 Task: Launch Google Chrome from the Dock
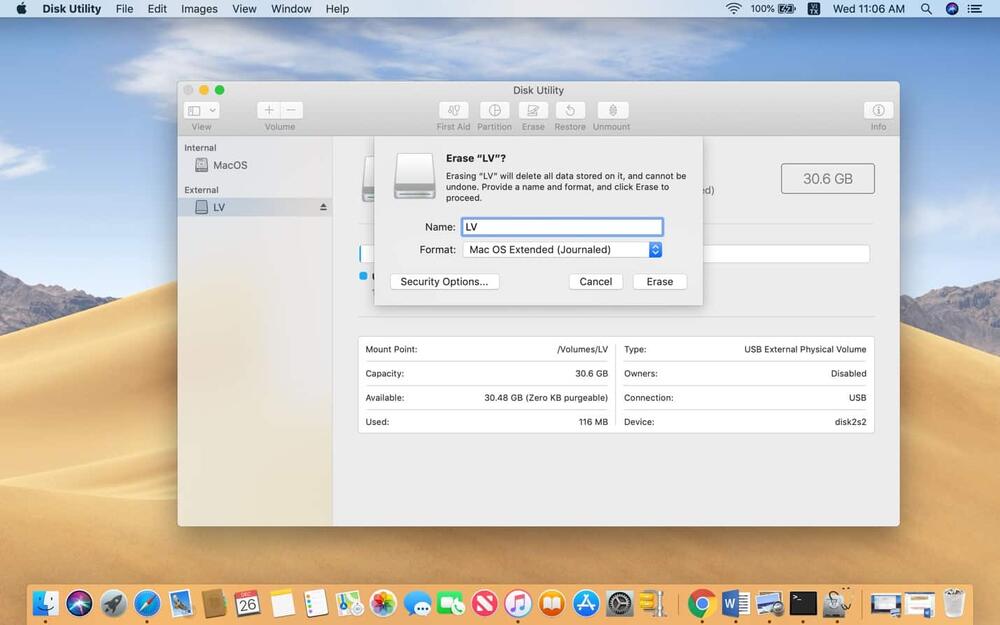coord(701,603)
